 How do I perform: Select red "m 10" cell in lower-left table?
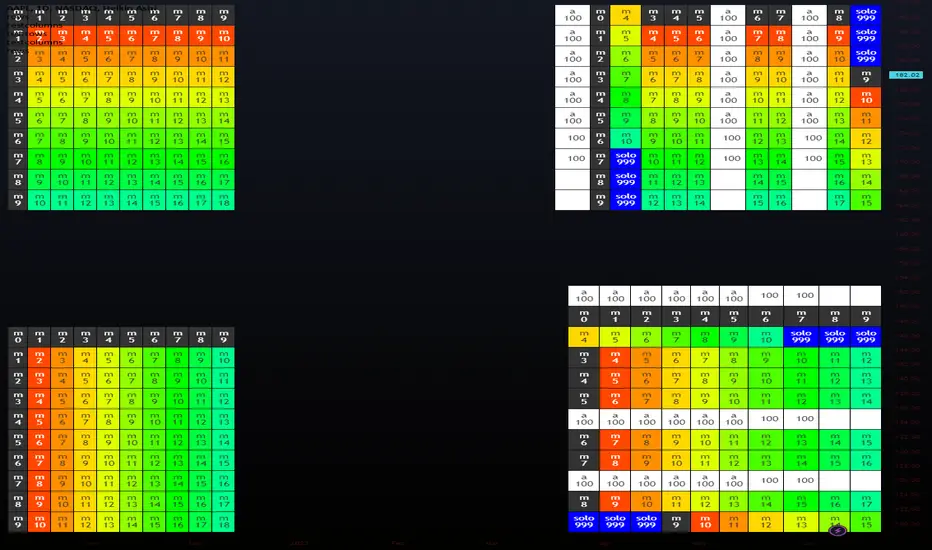point(39,521)
